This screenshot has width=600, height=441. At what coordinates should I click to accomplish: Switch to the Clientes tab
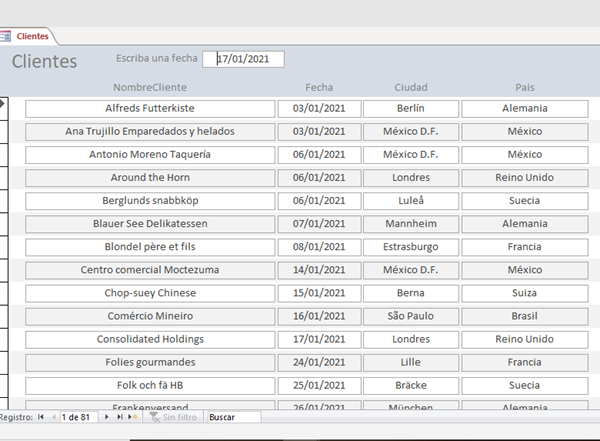click(31, 36)
